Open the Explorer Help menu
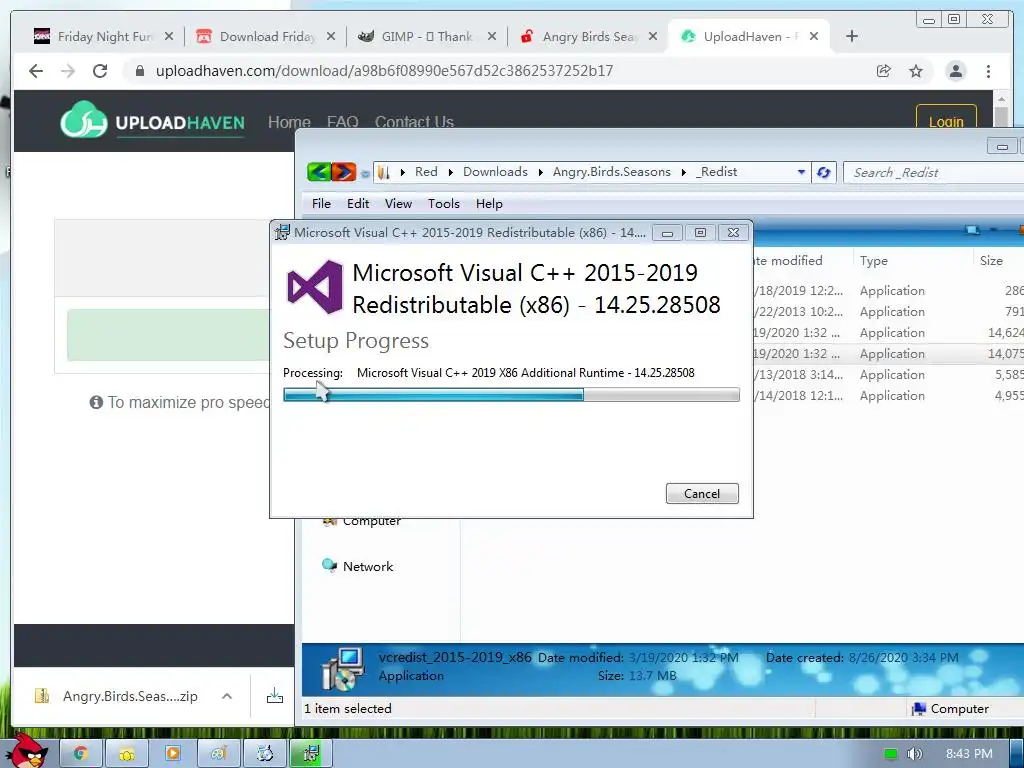The height and width of the screenshot is (768, 1024). click(x=489, y=204)
